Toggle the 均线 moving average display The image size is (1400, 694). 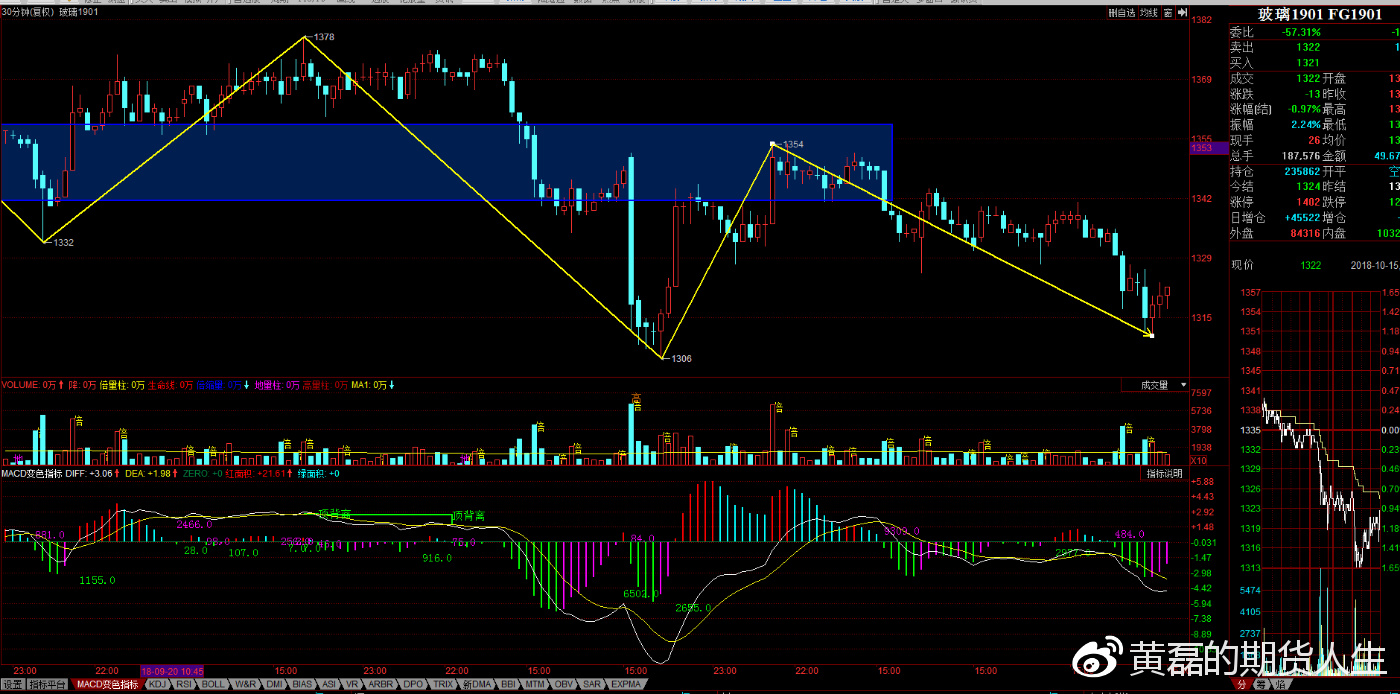[x=1151, y=13]
